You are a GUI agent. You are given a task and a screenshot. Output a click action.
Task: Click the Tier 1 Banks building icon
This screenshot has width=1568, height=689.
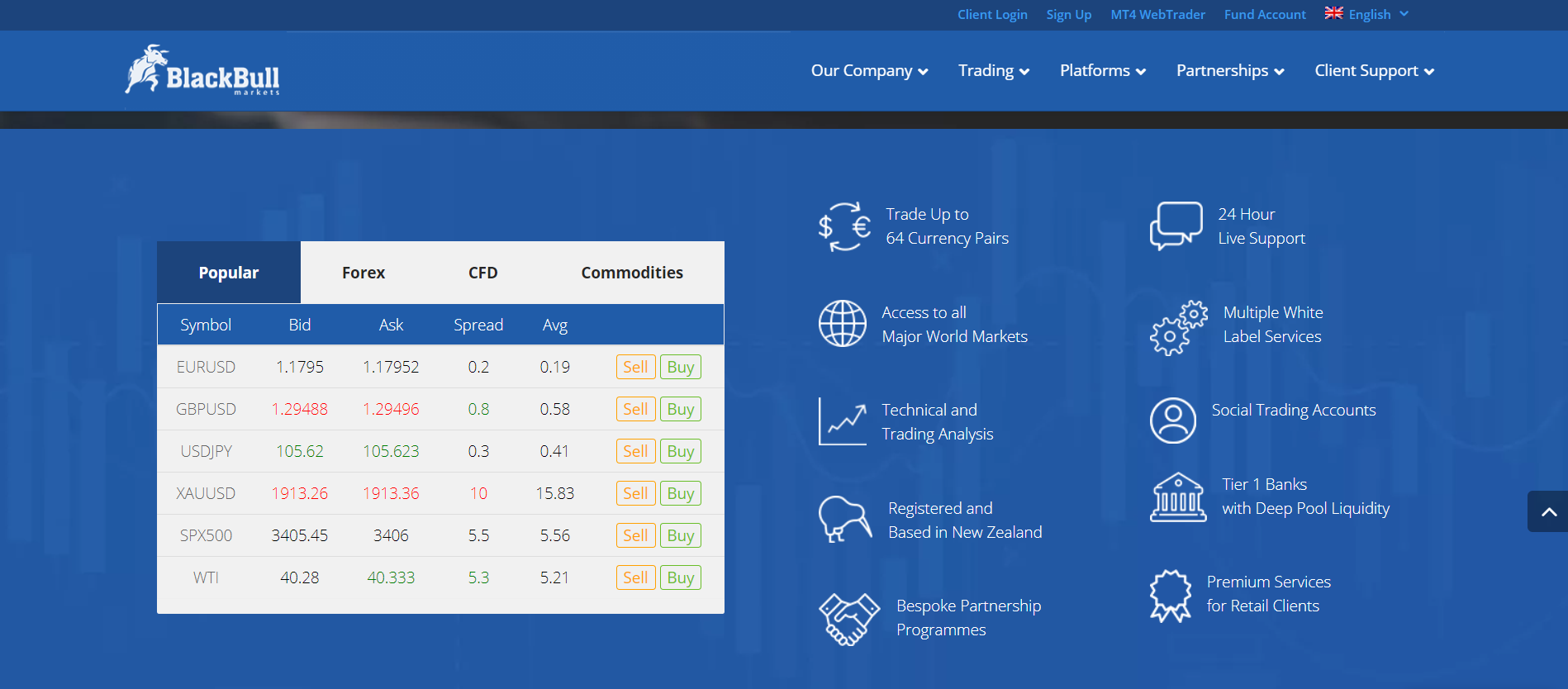click(1177, 497)
